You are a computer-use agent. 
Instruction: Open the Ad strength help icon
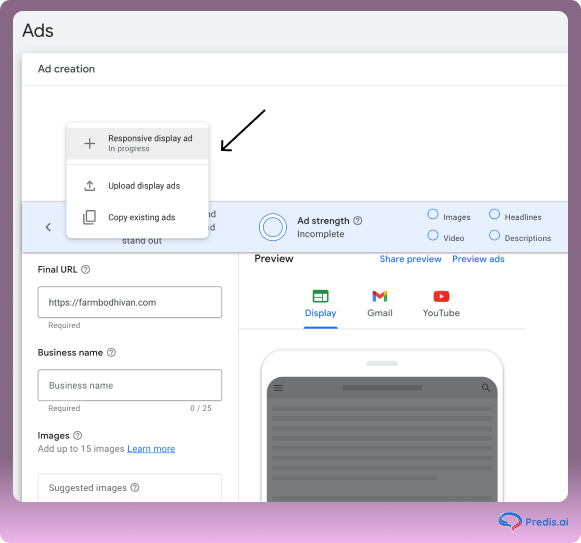[358, 221]
